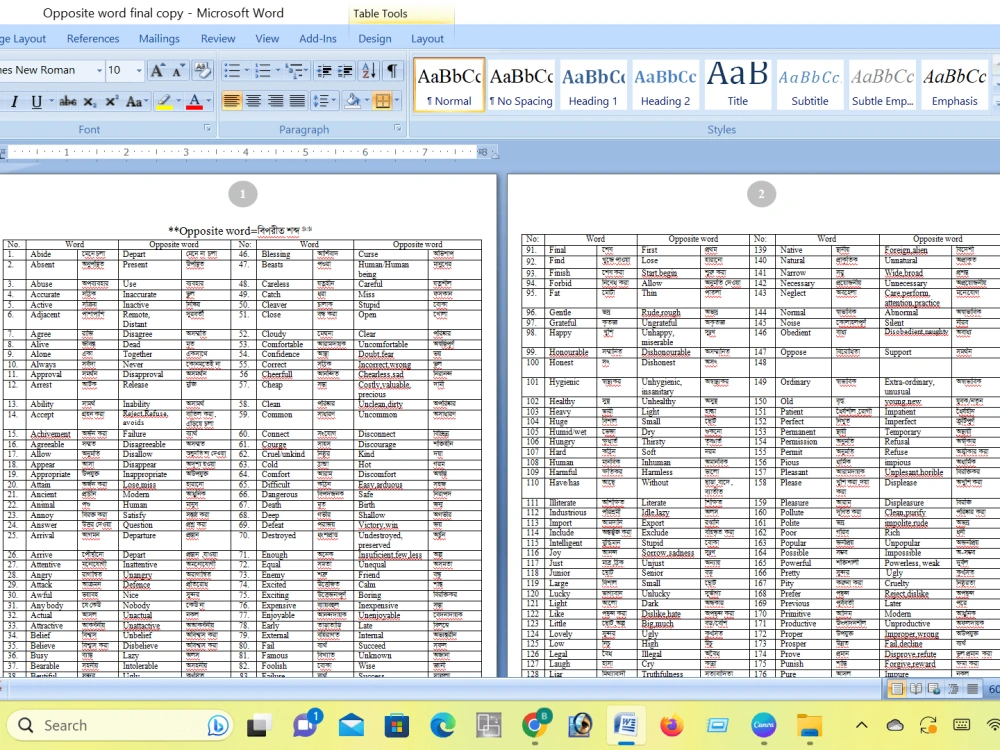This screenshot has height=750, width=1000.
Task: Apply the Normal style
Action: [x=449, y=85]
